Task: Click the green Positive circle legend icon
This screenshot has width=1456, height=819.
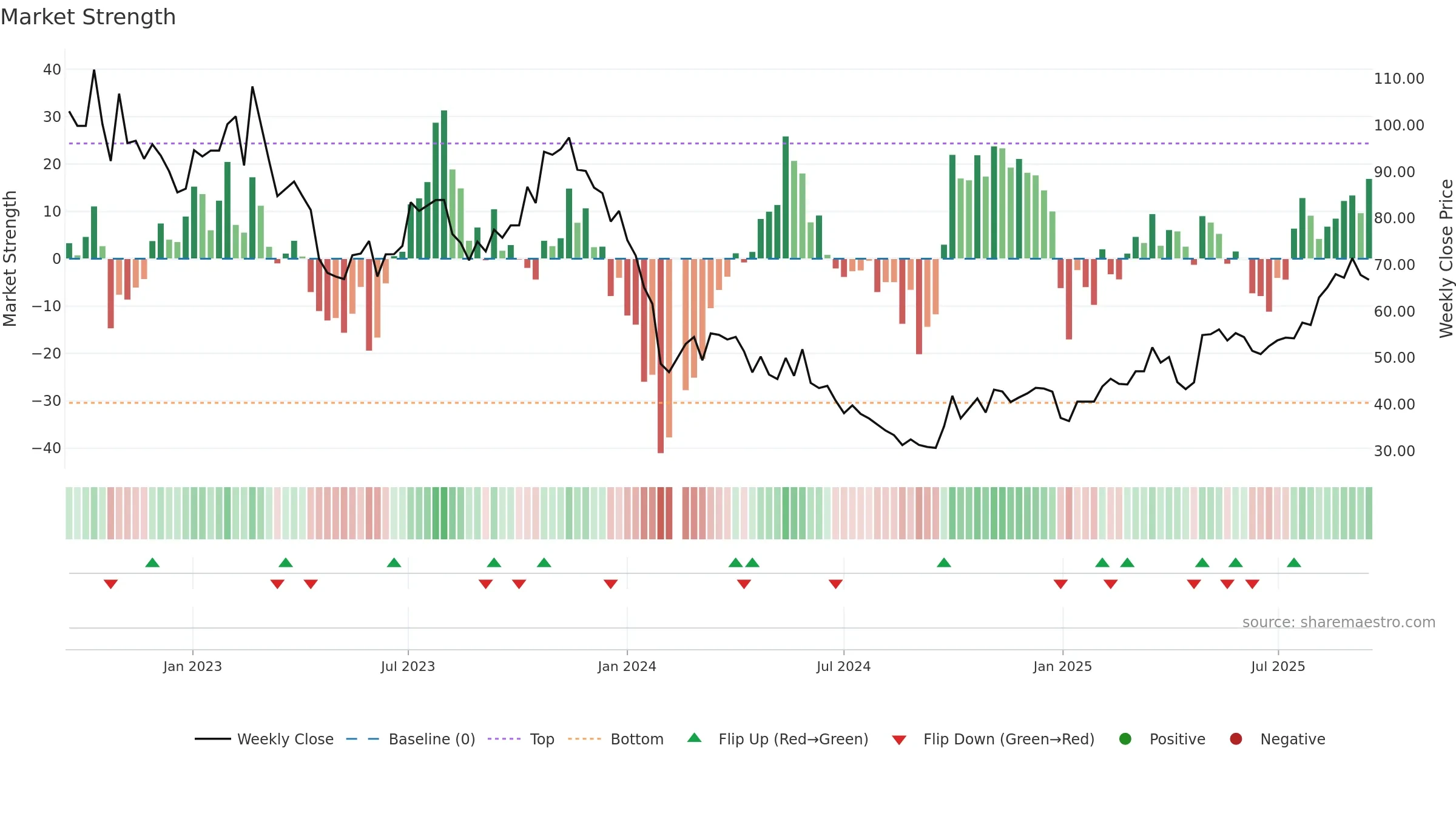Action: click(1125, 739)
